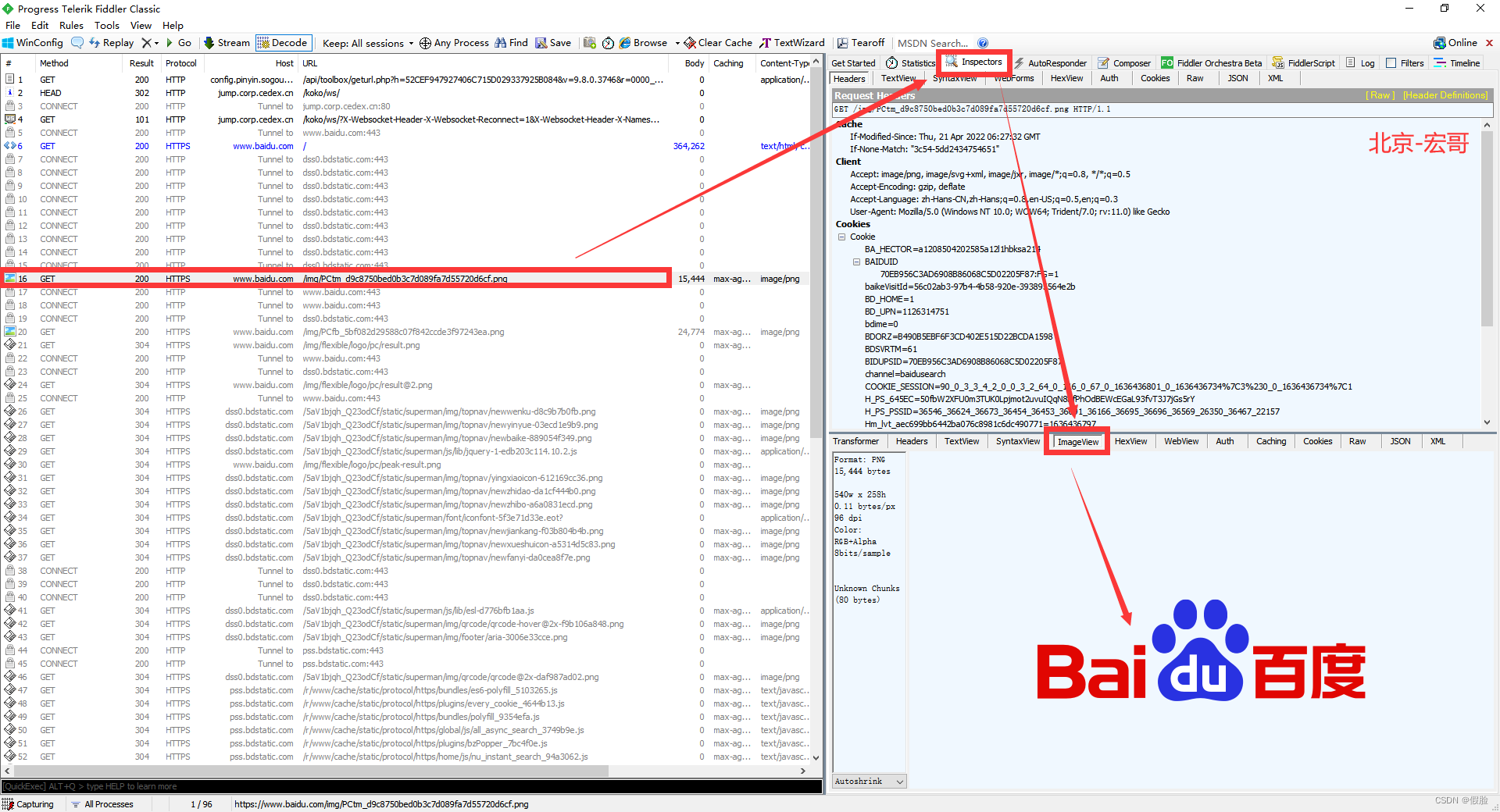Viewport: 1500px width, 812px height.
Task: Toggle the Filters tab checkbox
Action: 1391,63
